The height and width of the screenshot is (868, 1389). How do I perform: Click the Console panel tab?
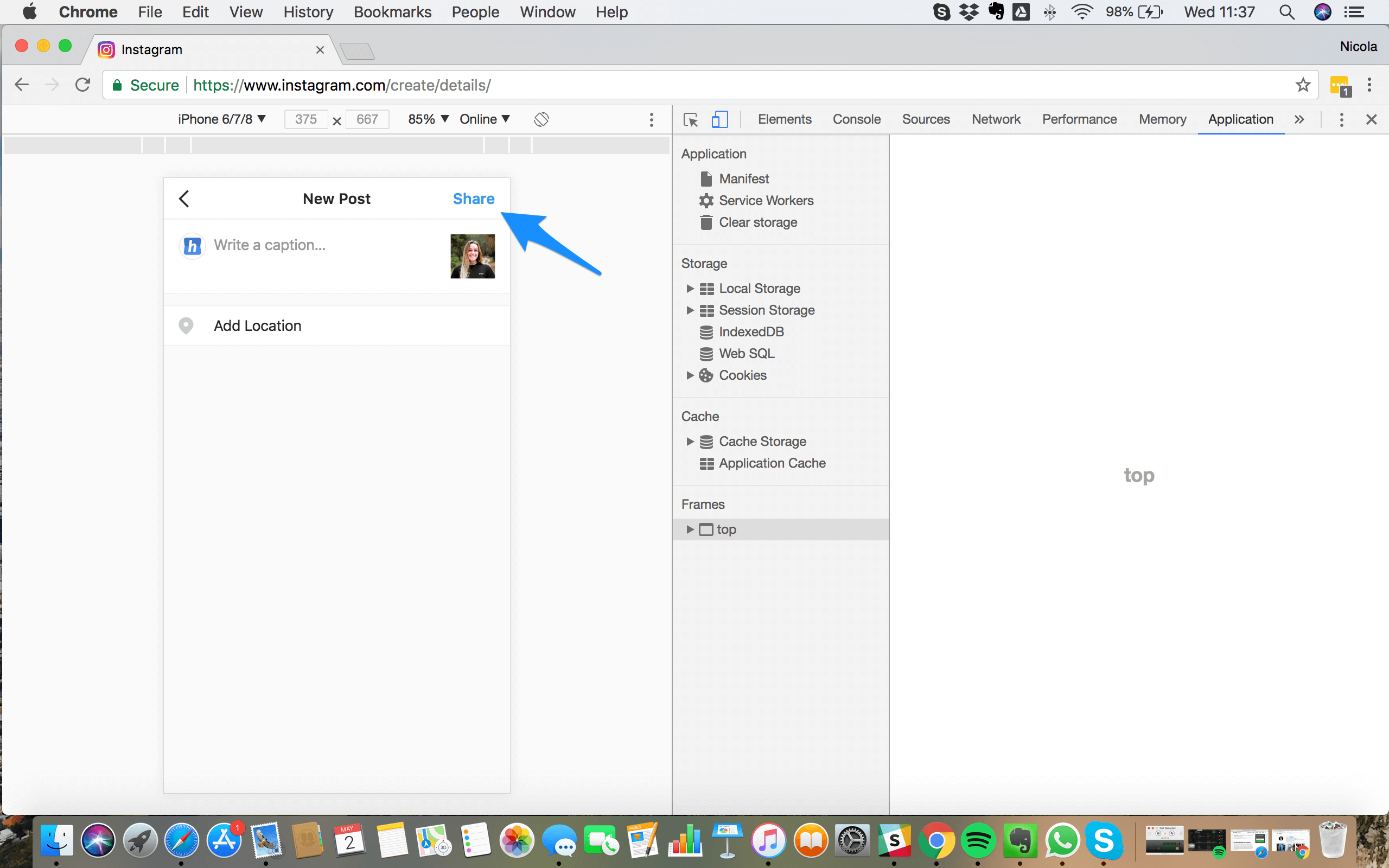point(855,119)
